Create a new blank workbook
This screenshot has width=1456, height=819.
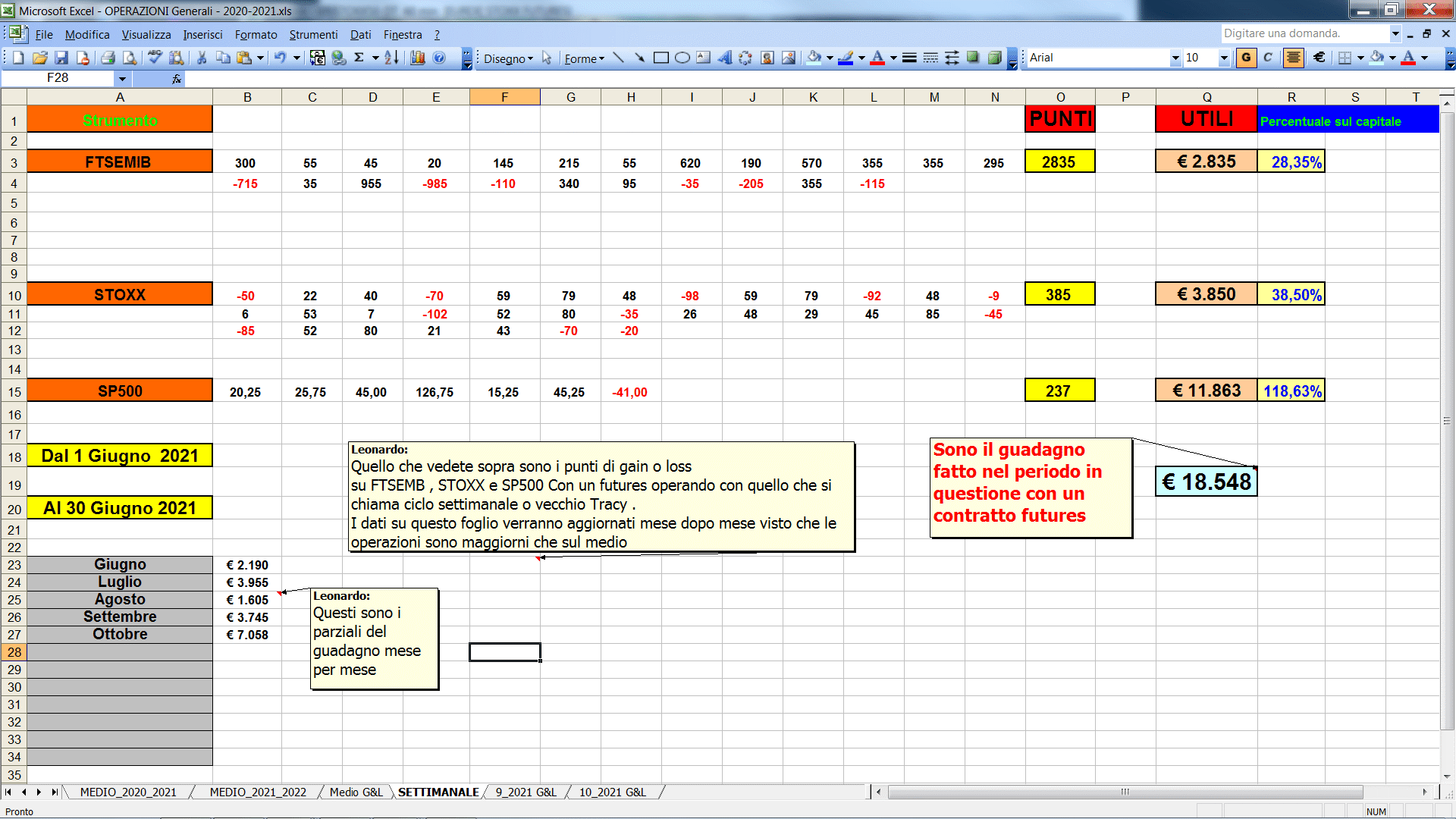19,58
